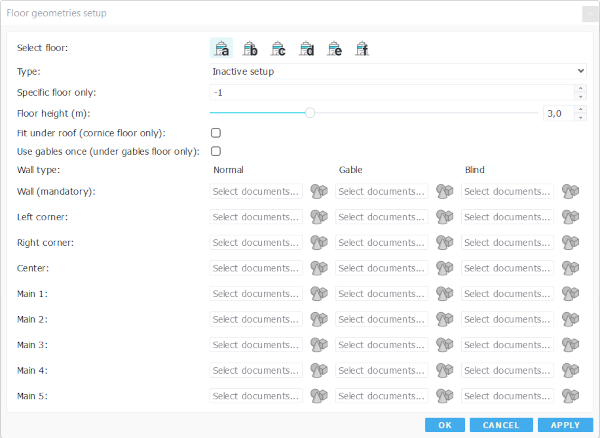The image size is (600, 438).
Task: Click the CANCEL button
Action: tap(501, 425)
